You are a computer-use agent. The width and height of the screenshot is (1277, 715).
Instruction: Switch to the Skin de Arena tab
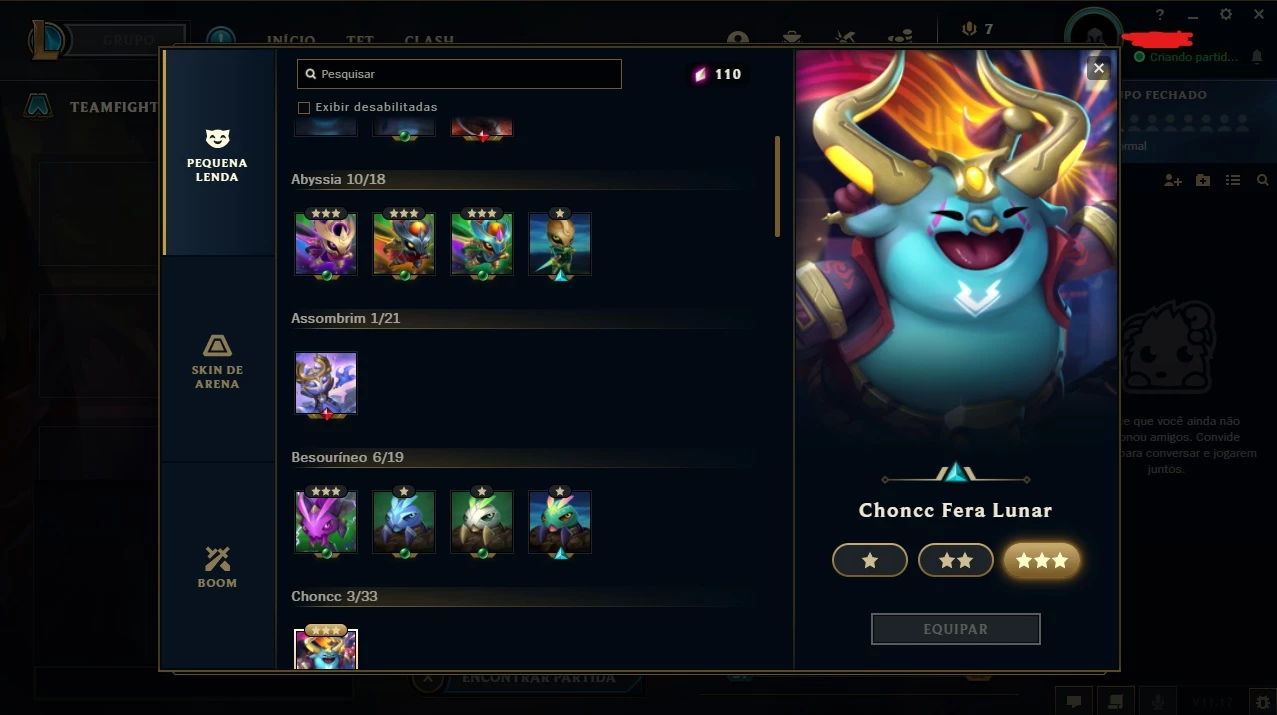tap(217, 360)
